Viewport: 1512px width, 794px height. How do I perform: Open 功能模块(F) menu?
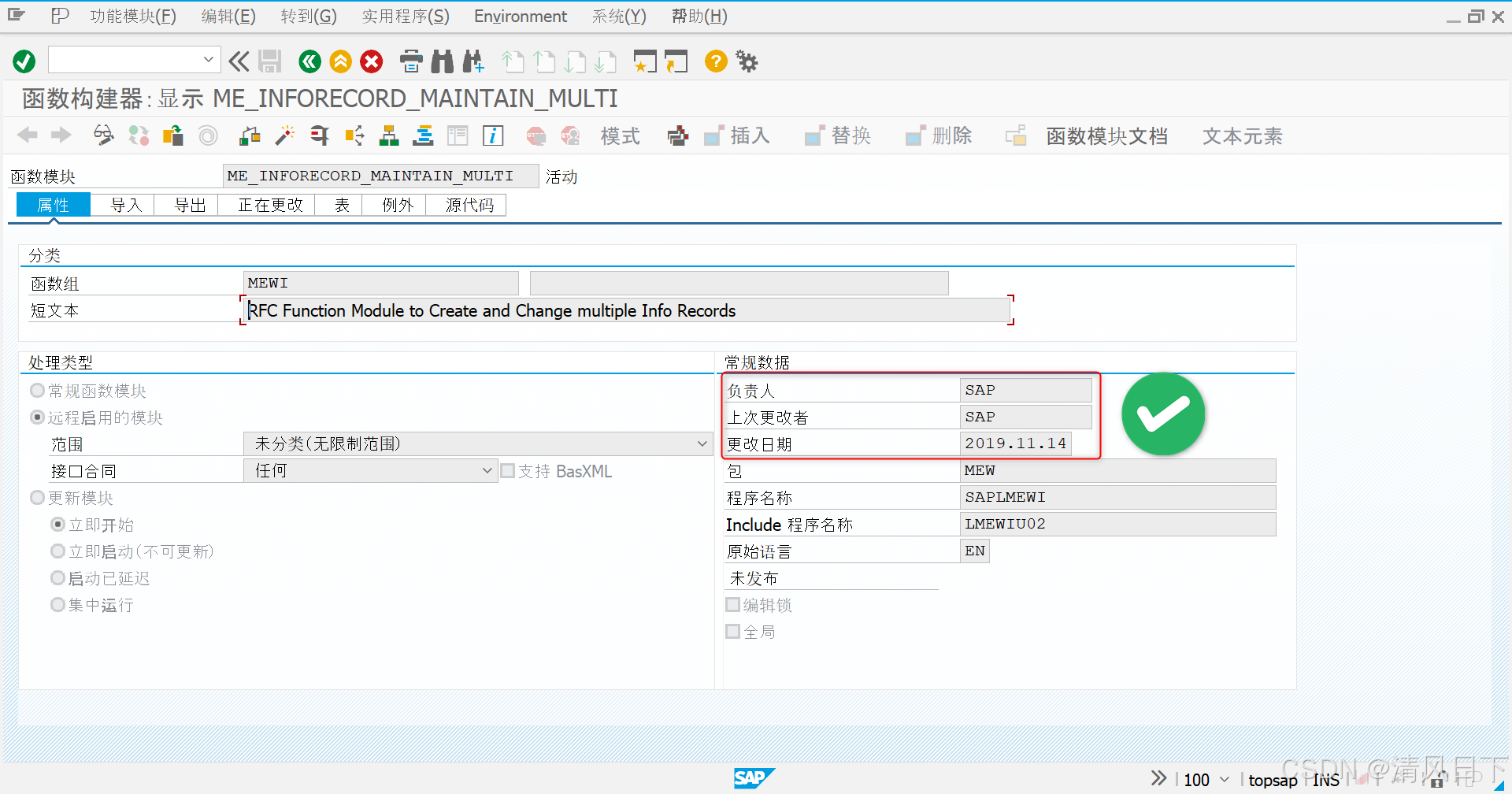click(x=133, y=16)
